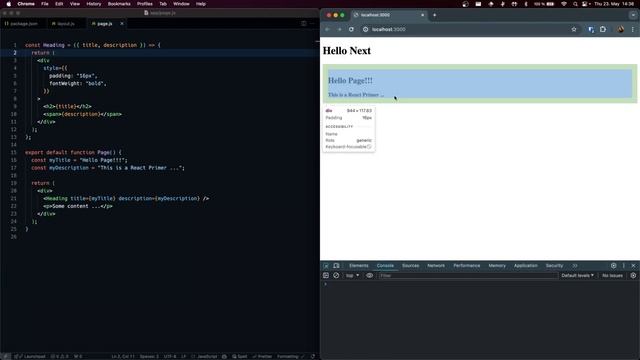Close the localhost:3000 browser tab
640x360 pixels.
pyautogui.click(x=422, y=15)
